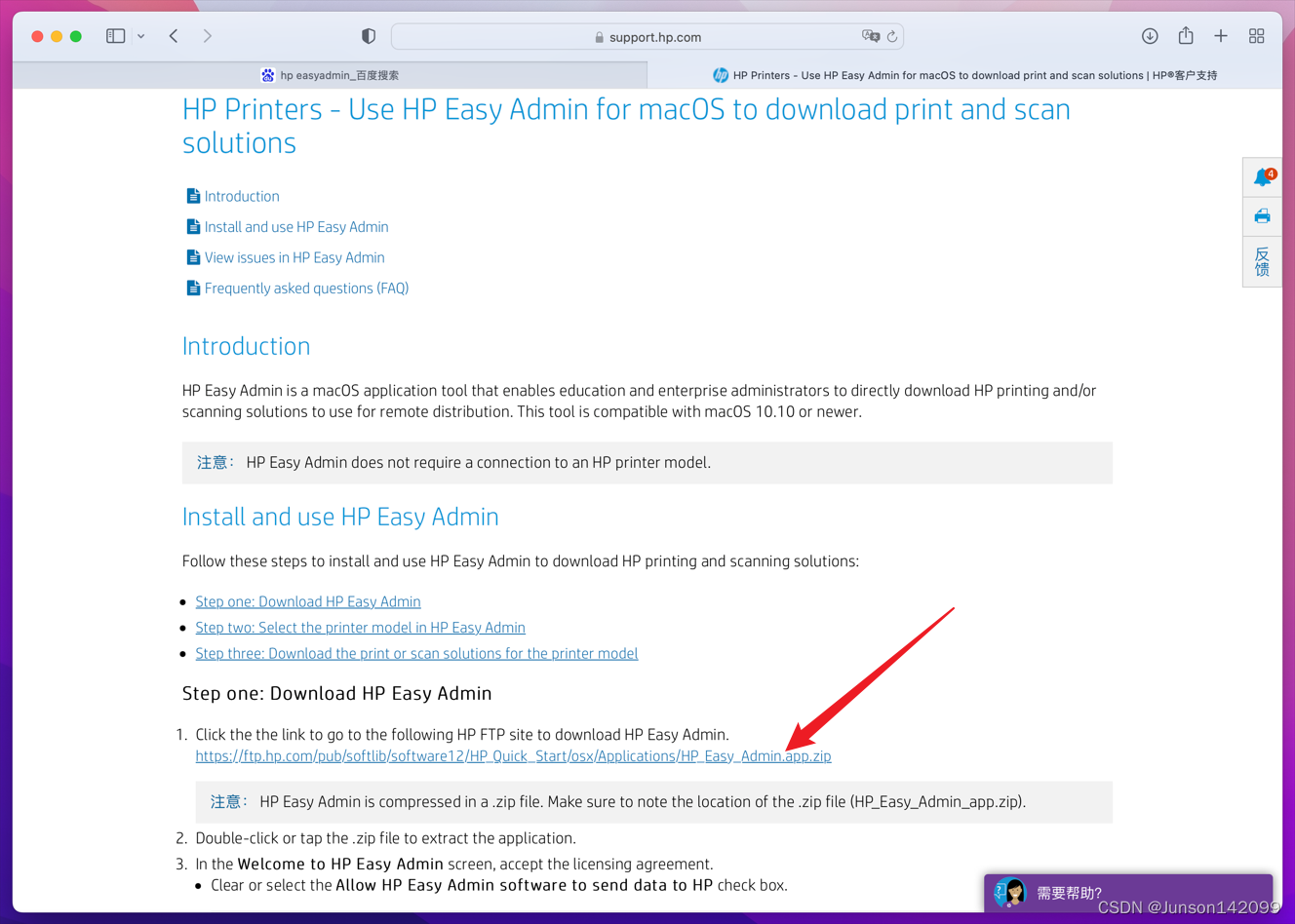Click the Install and use HP Easy Admin heading
Image resolution: width=1295 pixels, height=924 pixels.
click(340, 517)
